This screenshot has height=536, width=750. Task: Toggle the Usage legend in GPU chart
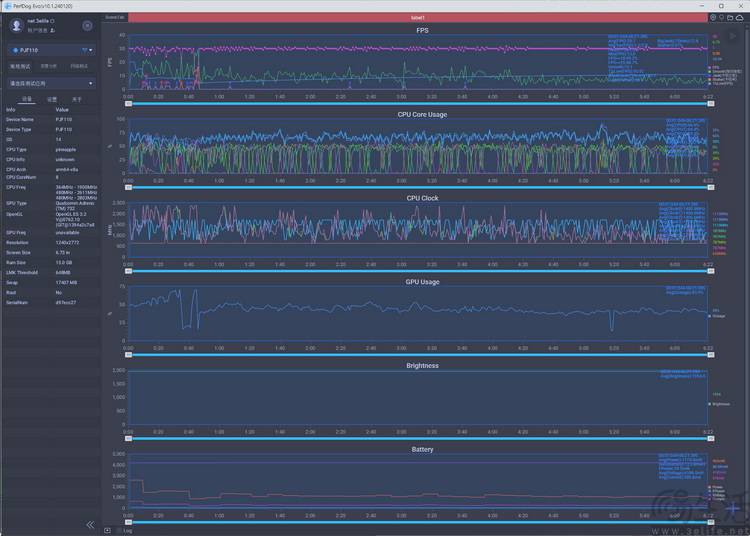pos(717,316)
